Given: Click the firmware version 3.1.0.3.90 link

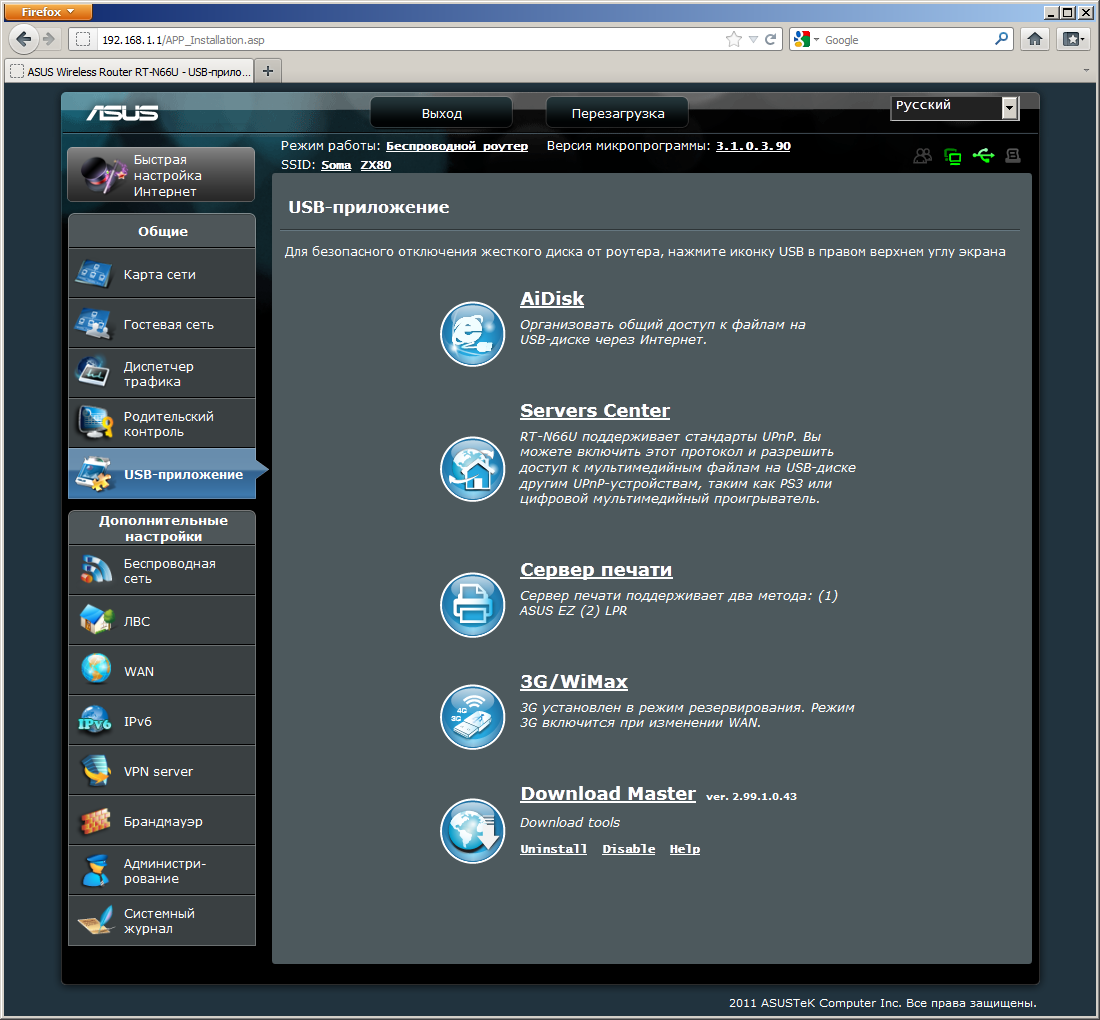Looking at the screenshot, I should (x=753, y=146).
